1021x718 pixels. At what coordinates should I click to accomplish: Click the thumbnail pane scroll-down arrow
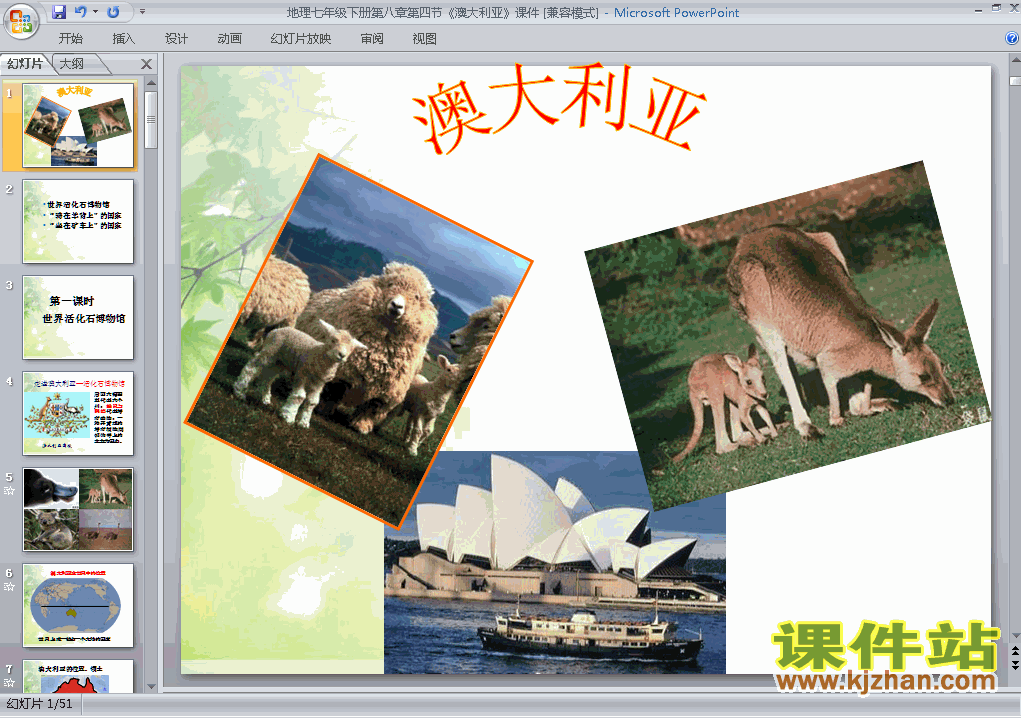click(151, 686)
